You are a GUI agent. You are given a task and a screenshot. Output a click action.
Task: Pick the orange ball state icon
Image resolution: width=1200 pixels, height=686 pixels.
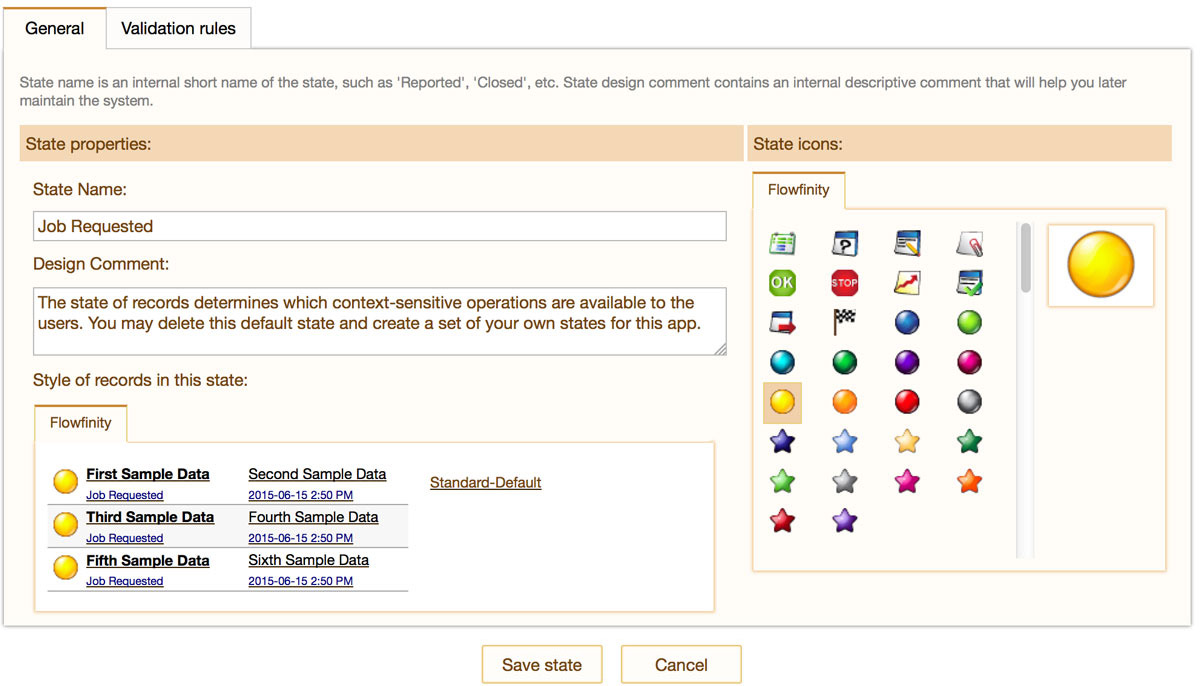click(x=845, y=401)
